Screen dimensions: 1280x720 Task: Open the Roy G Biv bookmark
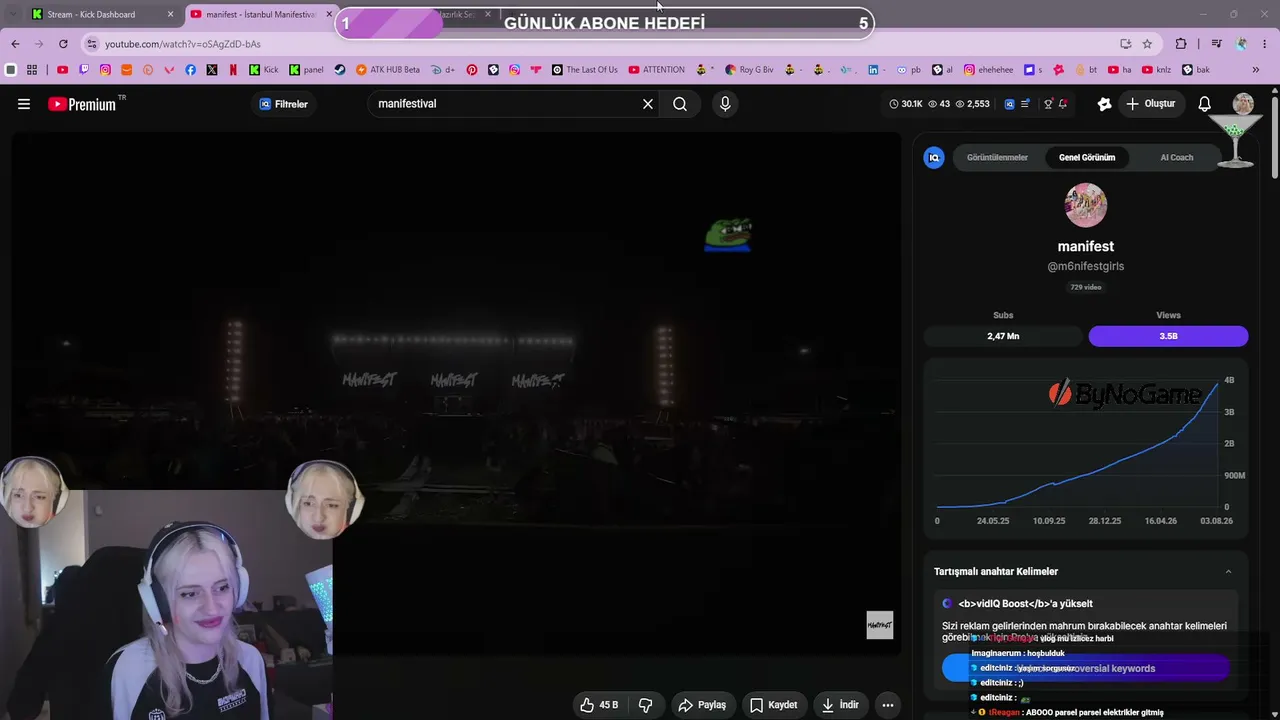pyautogui.click(x=749, y=70)
